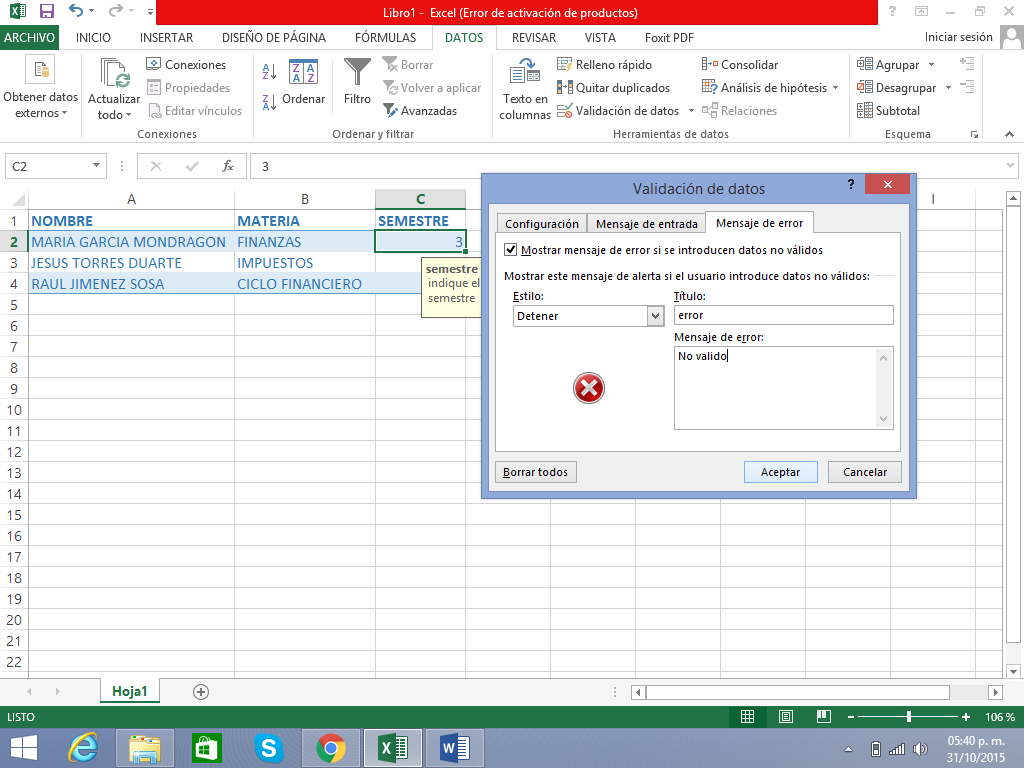The image size is (1024, 768).
Task: Click sort A to Z ascending icon
Action: click(x=269, y=72)
